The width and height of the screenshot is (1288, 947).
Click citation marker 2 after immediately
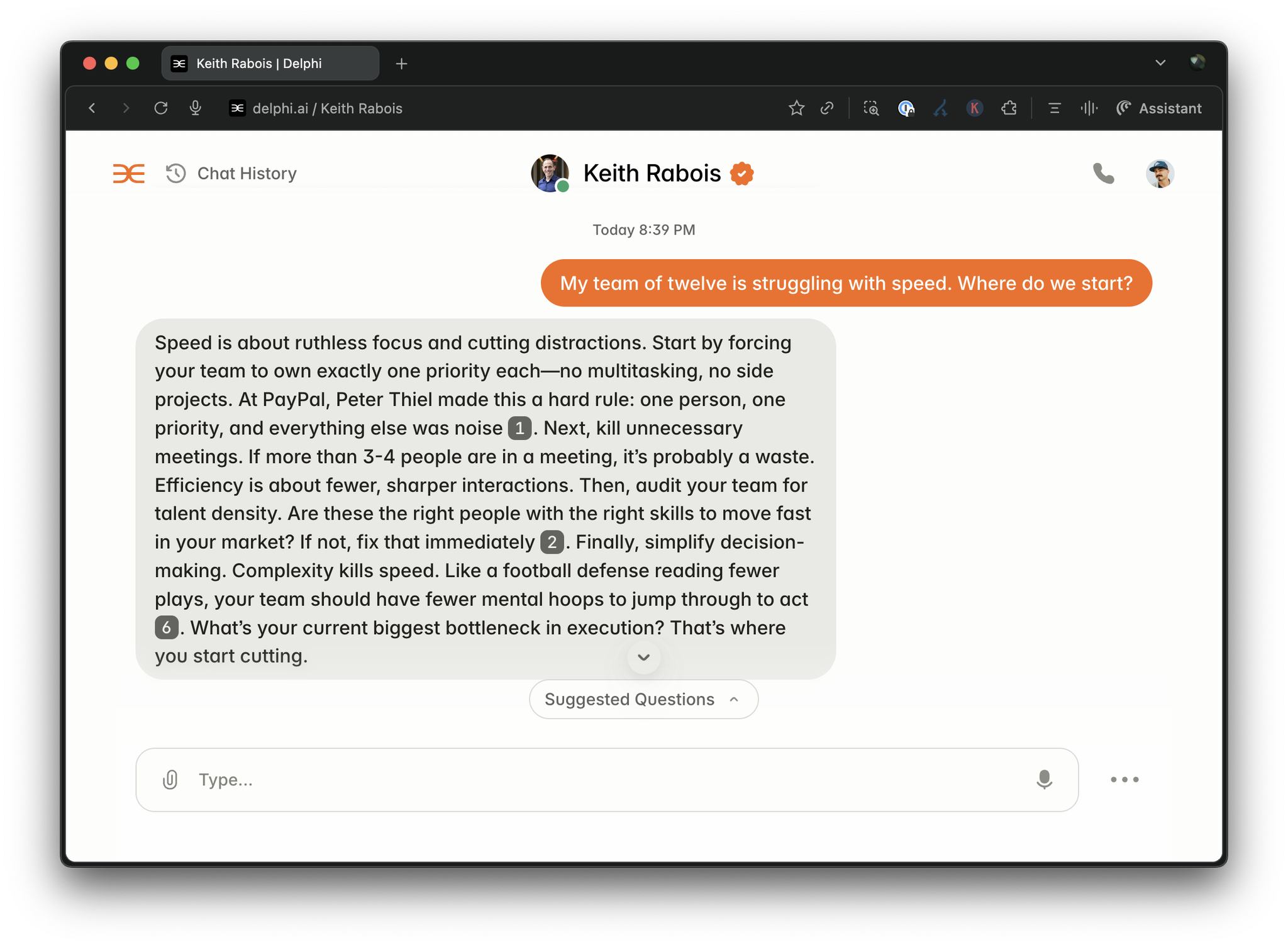tap(551, 542)
